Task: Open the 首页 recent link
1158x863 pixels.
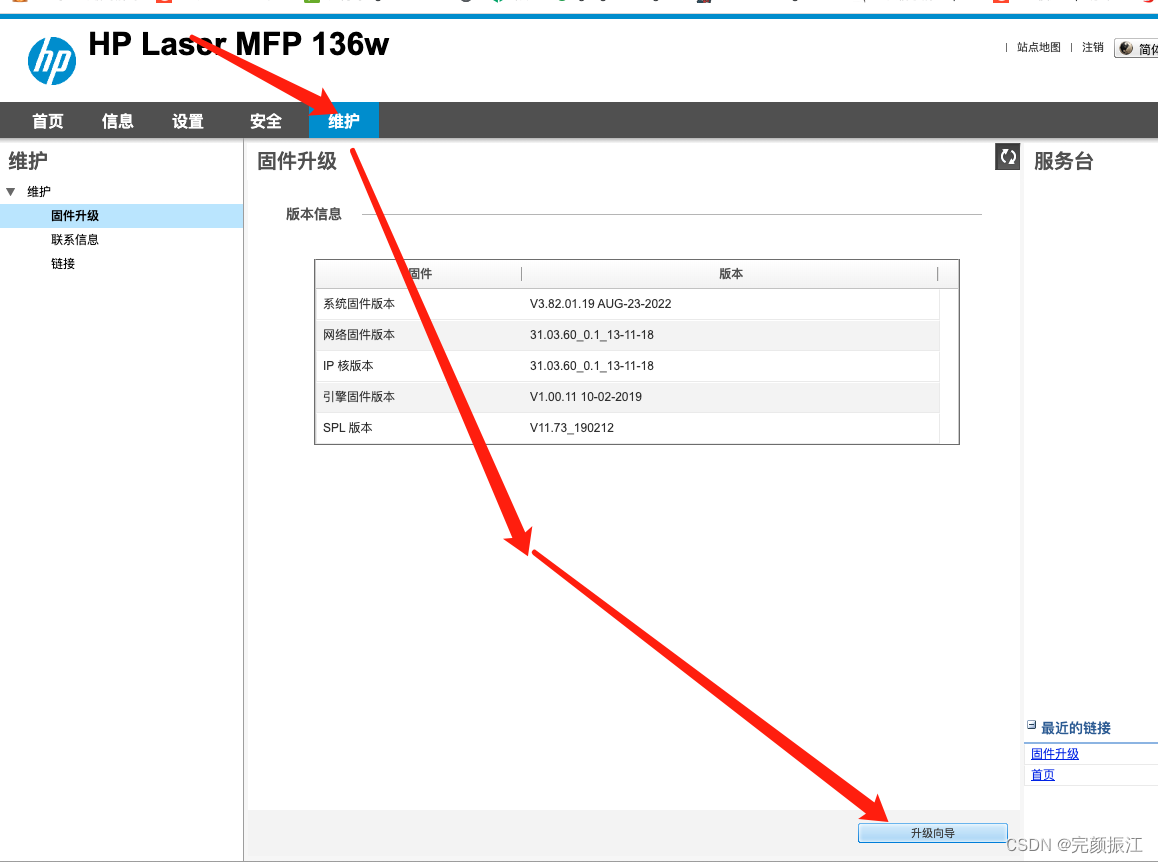Action: pos(1043,774)
